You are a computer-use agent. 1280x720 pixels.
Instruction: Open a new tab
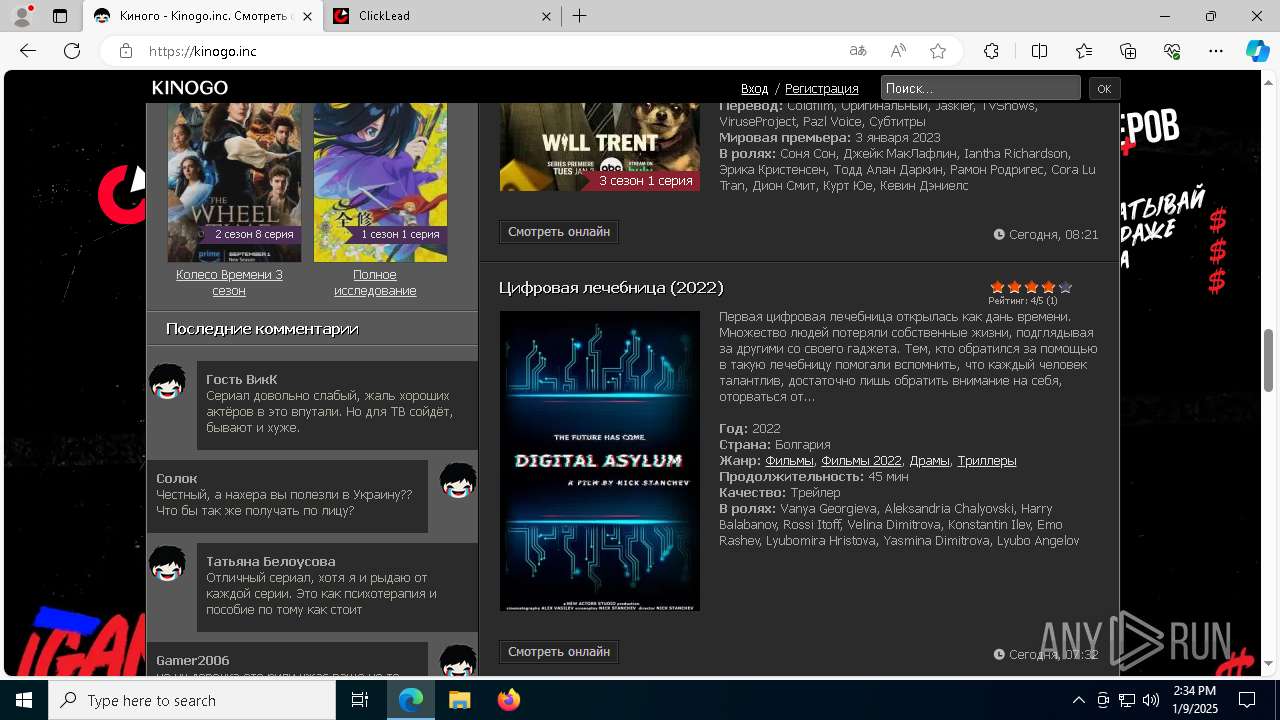pyautogui.click(x=580, y=16)
